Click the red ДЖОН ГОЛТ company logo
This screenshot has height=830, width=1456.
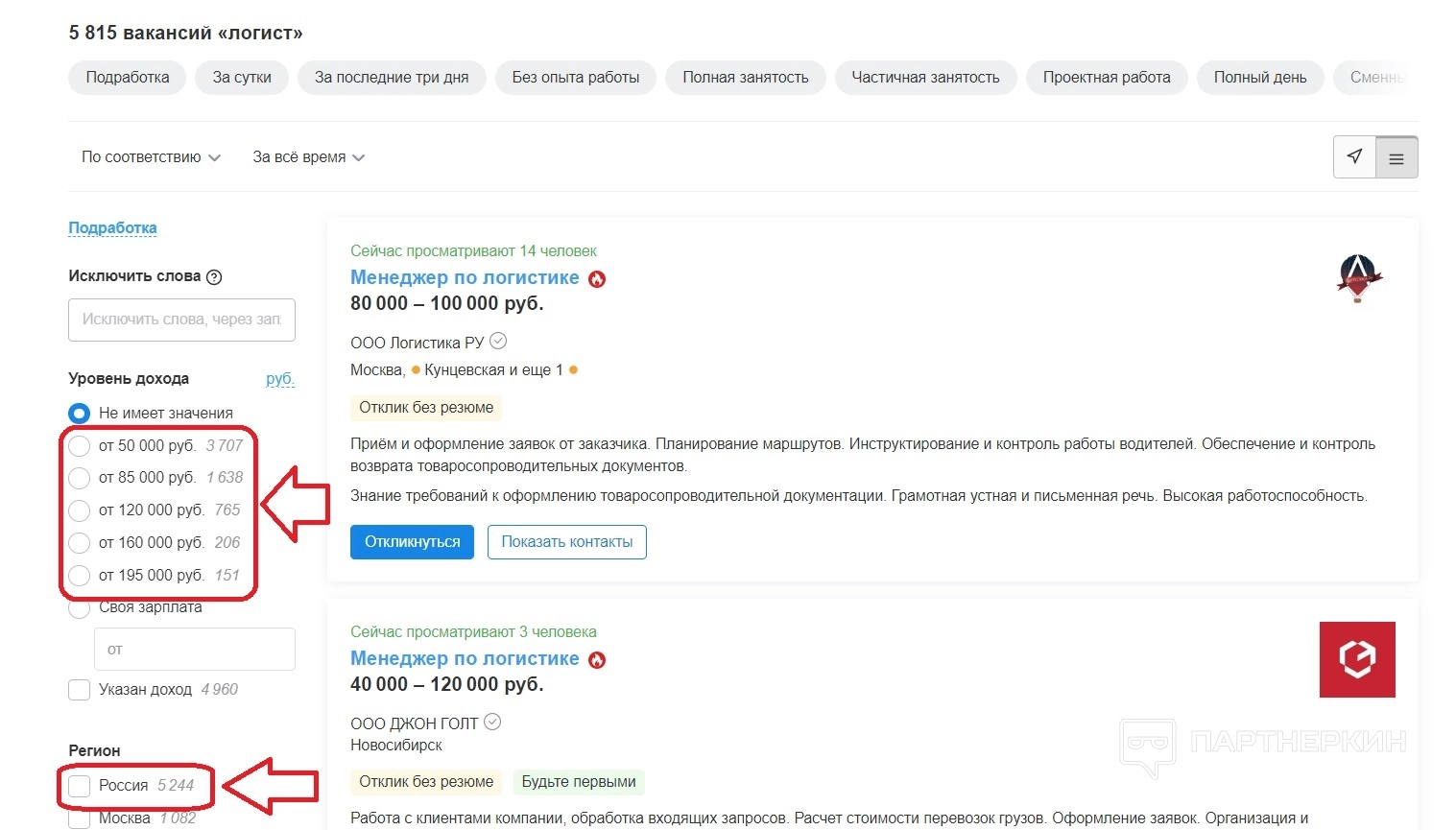click(x=1357, y=659)
